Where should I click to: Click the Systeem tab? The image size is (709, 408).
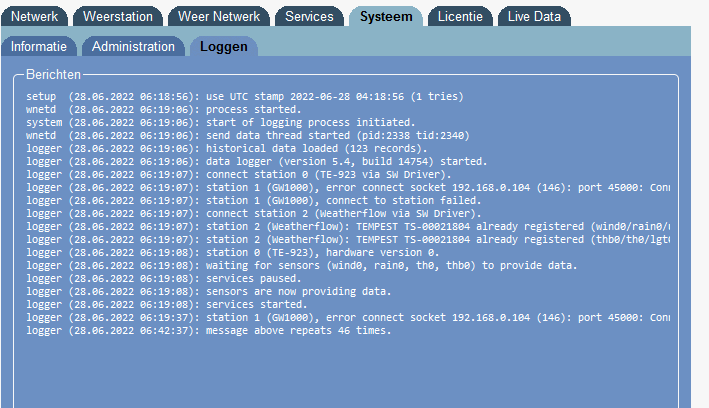[x=385, y=16]
